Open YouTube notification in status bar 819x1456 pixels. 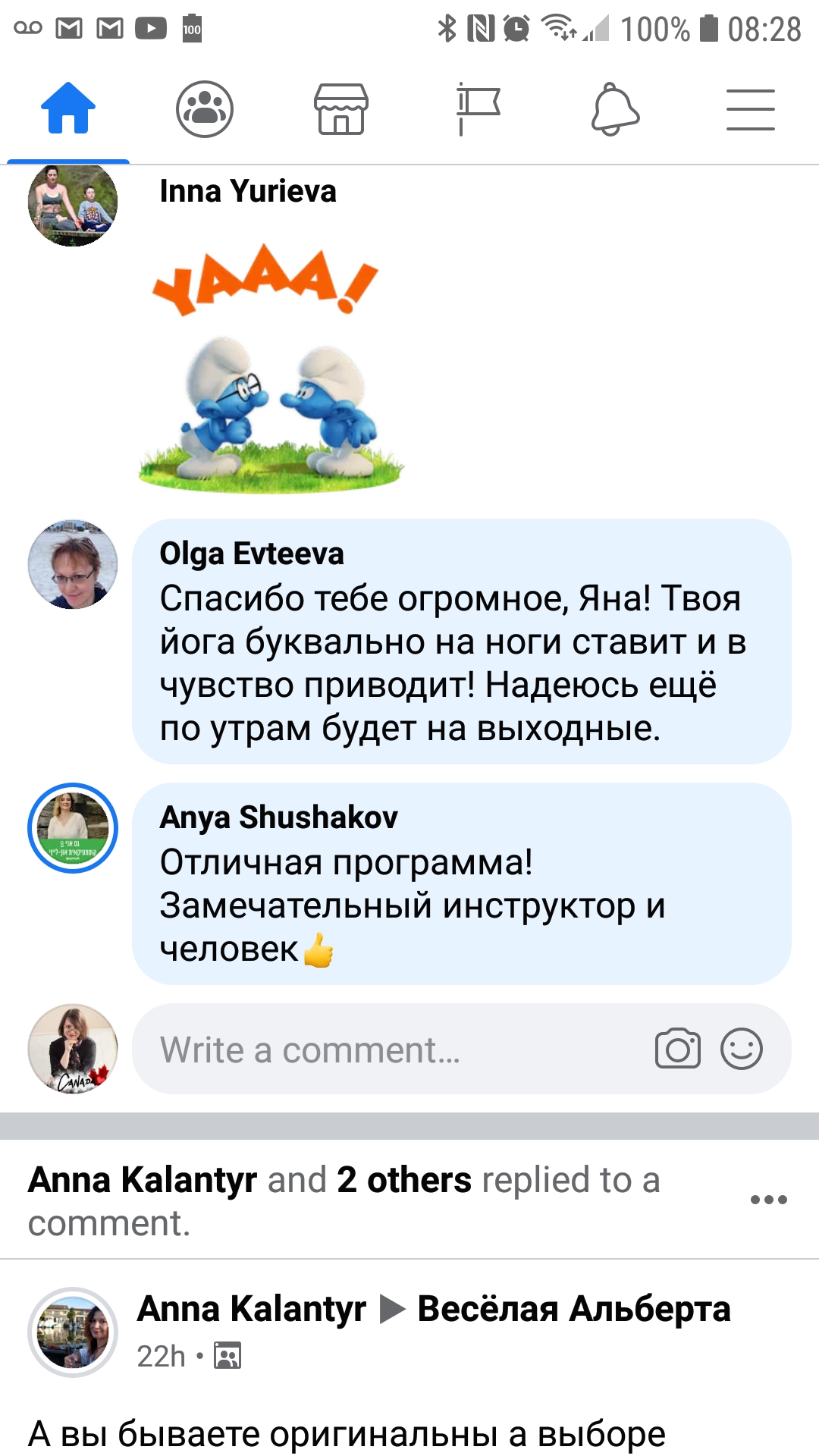tap(151, 29)
